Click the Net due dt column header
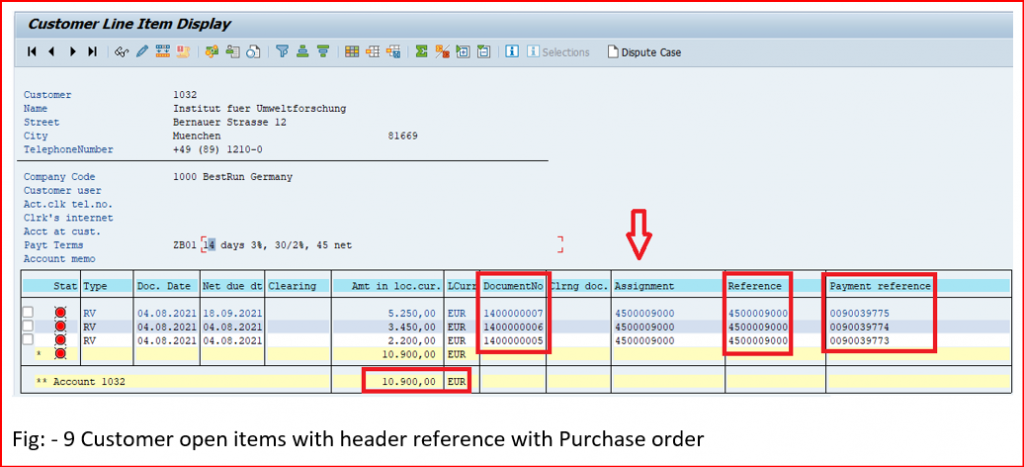Image resolution: width=1024 pixels, height=467 pixels. (231, 286)
